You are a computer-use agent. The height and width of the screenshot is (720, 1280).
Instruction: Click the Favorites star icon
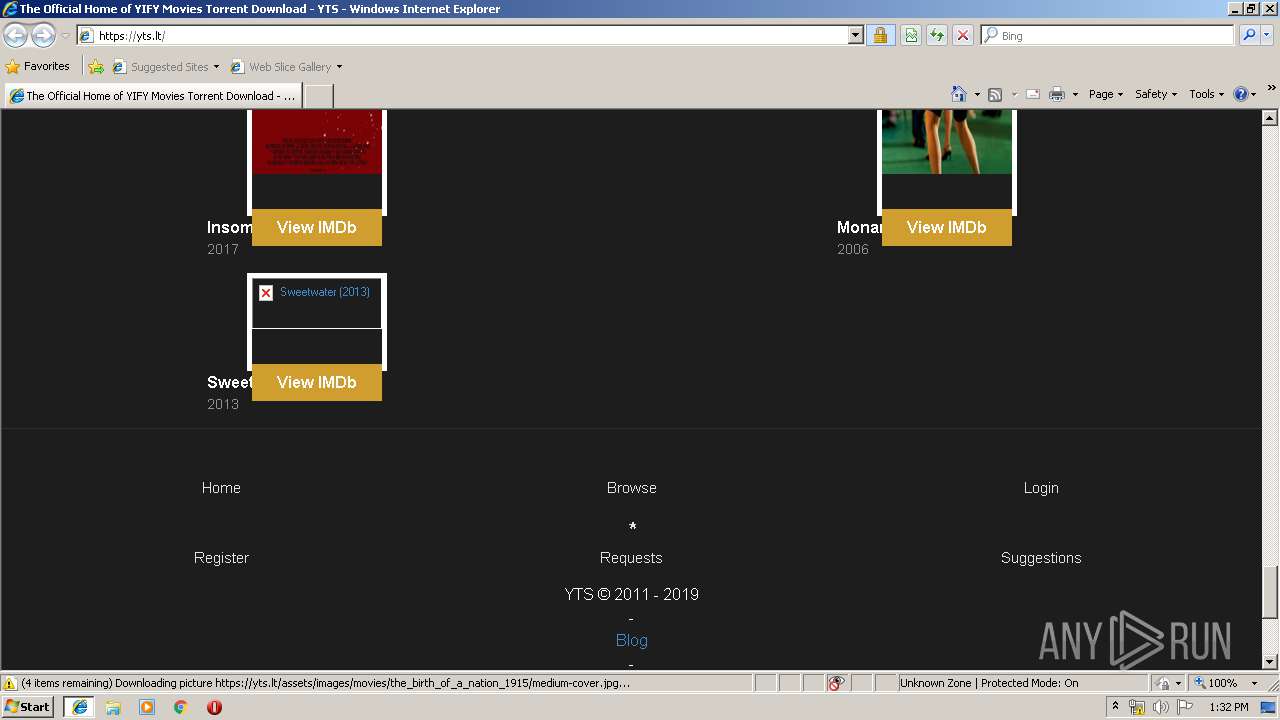(x=13, y=67)
